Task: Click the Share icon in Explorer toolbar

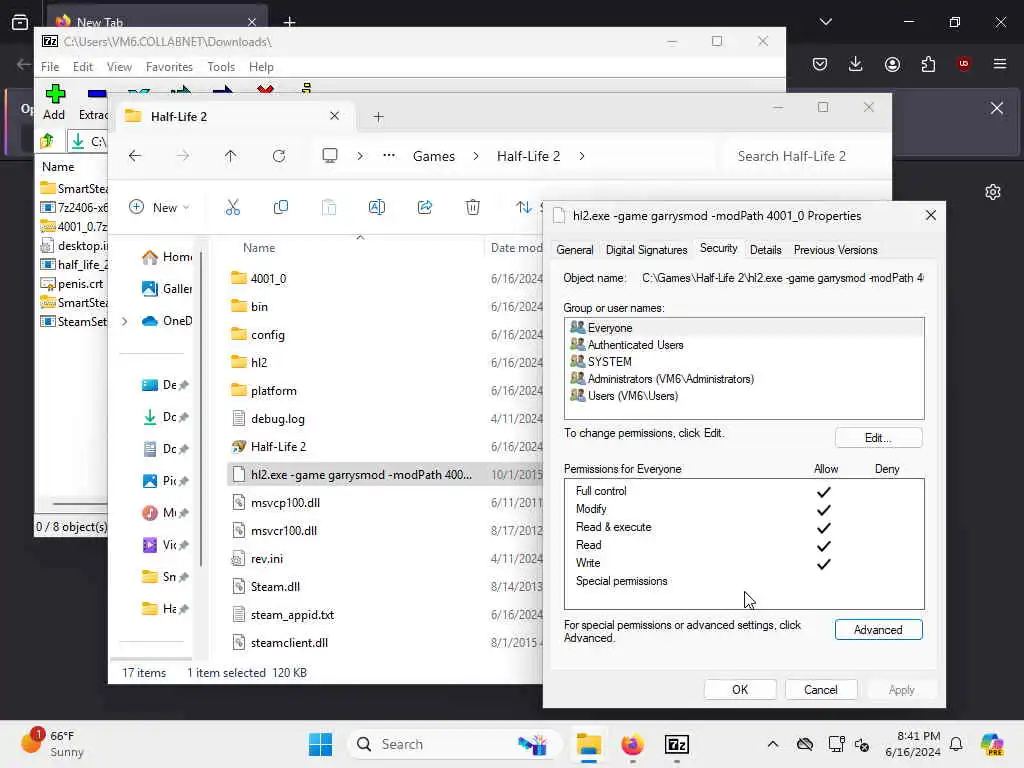Action: 424,208
